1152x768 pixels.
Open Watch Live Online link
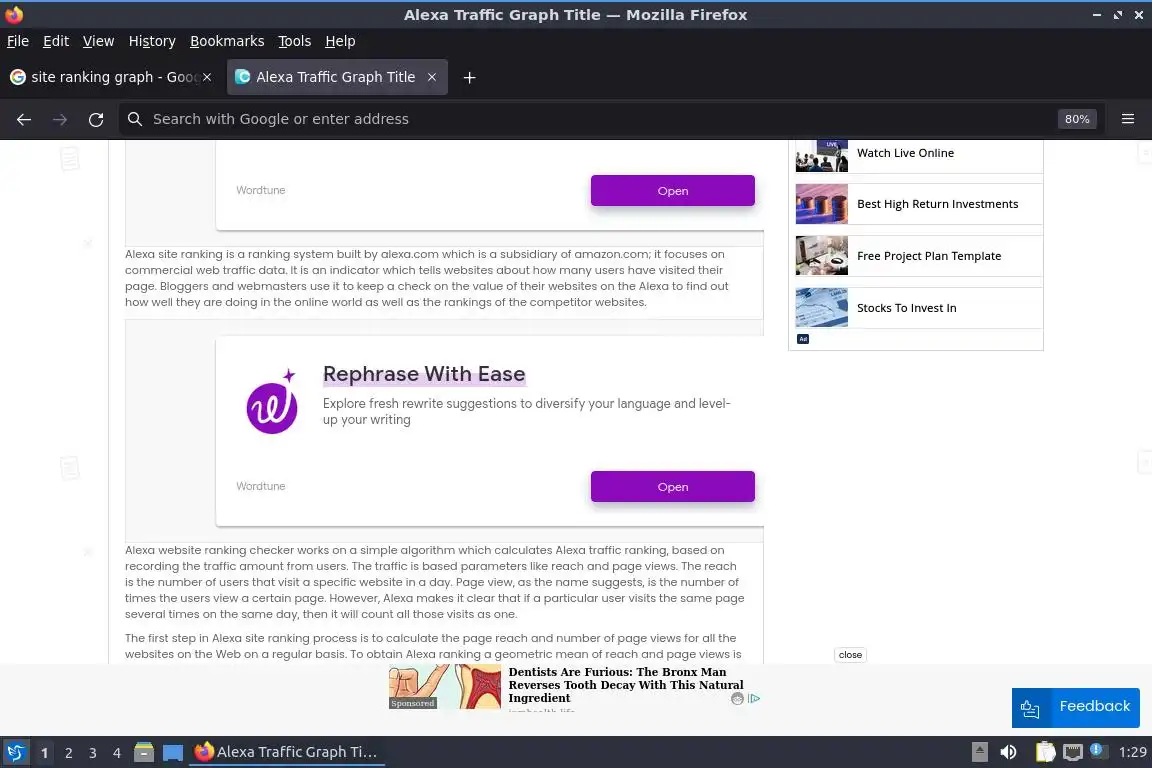click(x=905, y=153)
